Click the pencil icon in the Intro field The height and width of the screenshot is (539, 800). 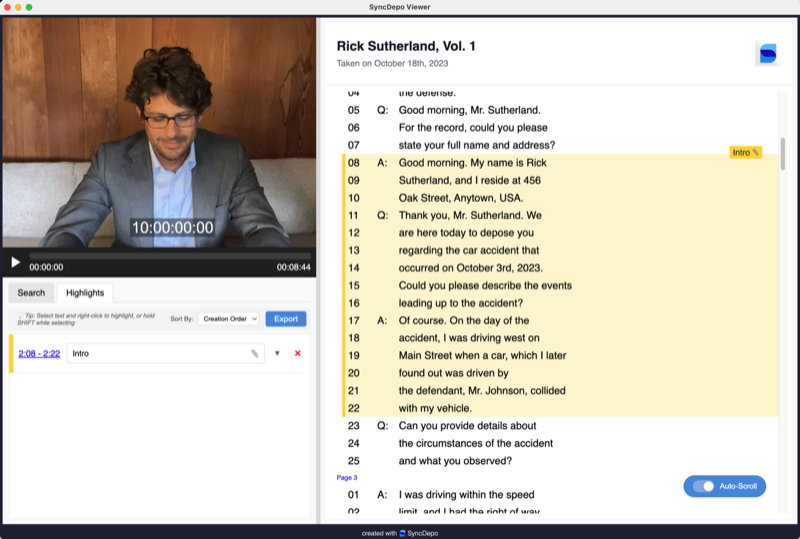(x=254, y=353)
